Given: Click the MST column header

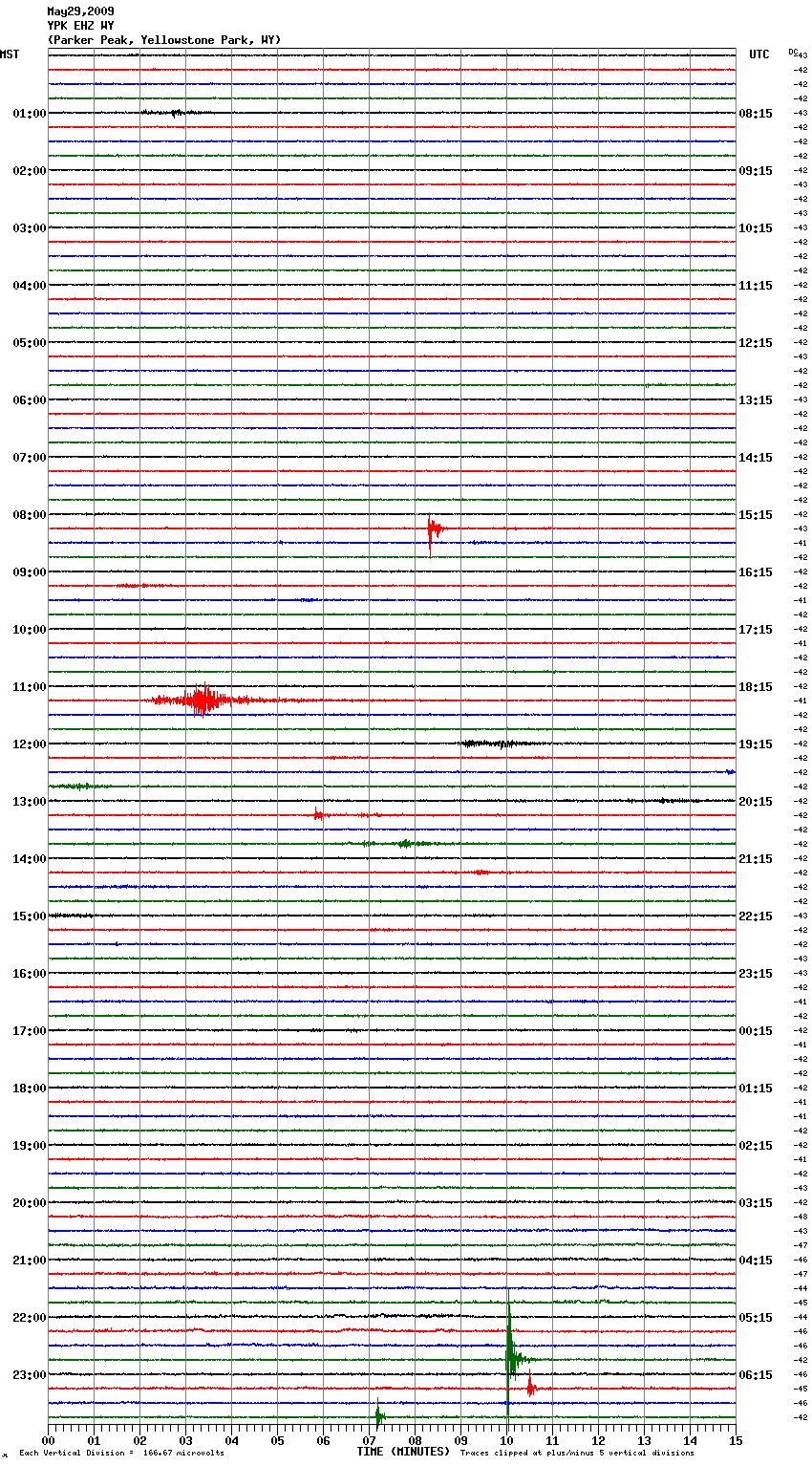Looking at the screenshot, I should (x=10, y=54).
